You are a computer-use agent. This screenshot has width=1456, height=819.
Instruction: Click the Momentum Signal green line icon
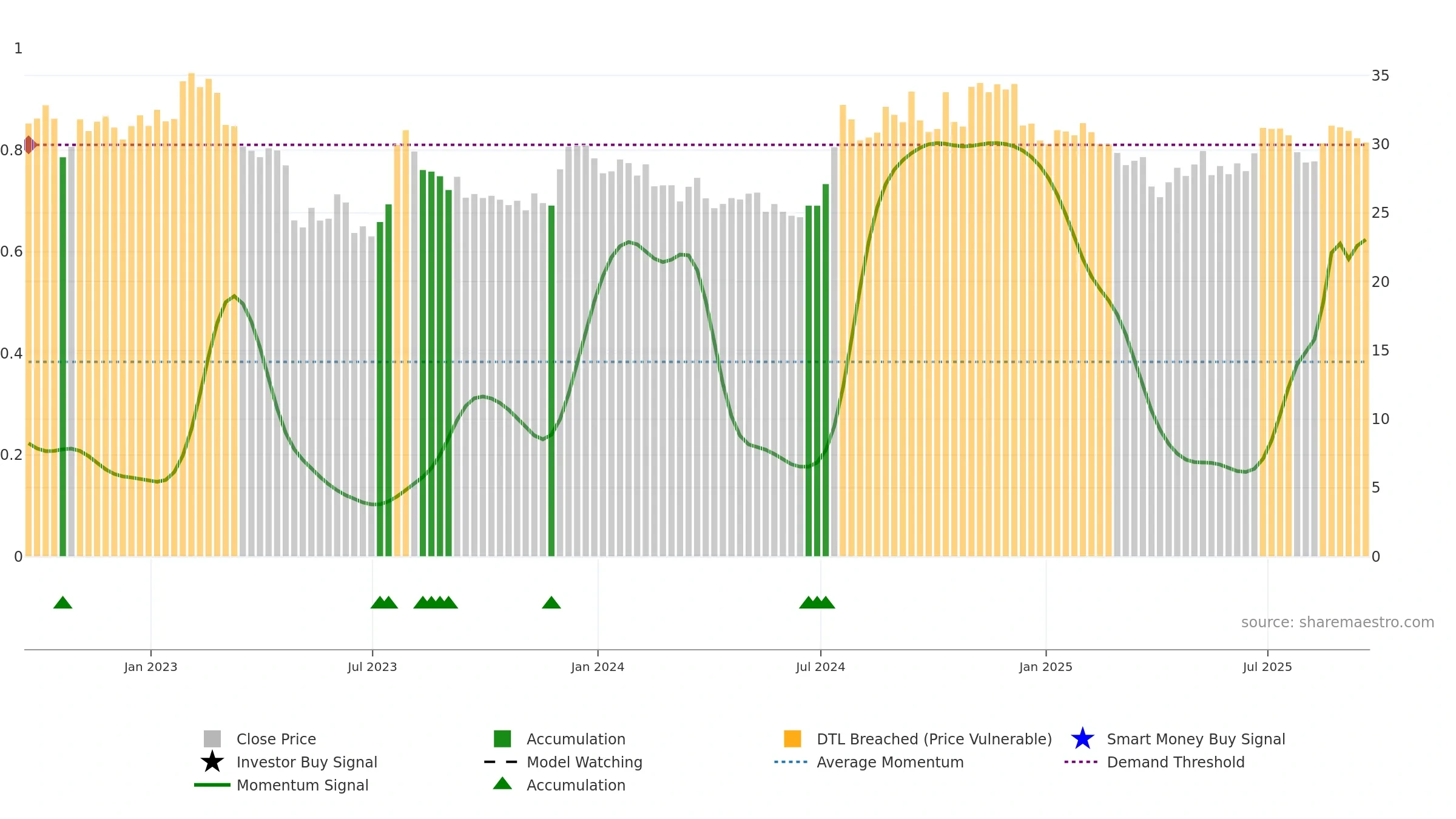point(212,785)
